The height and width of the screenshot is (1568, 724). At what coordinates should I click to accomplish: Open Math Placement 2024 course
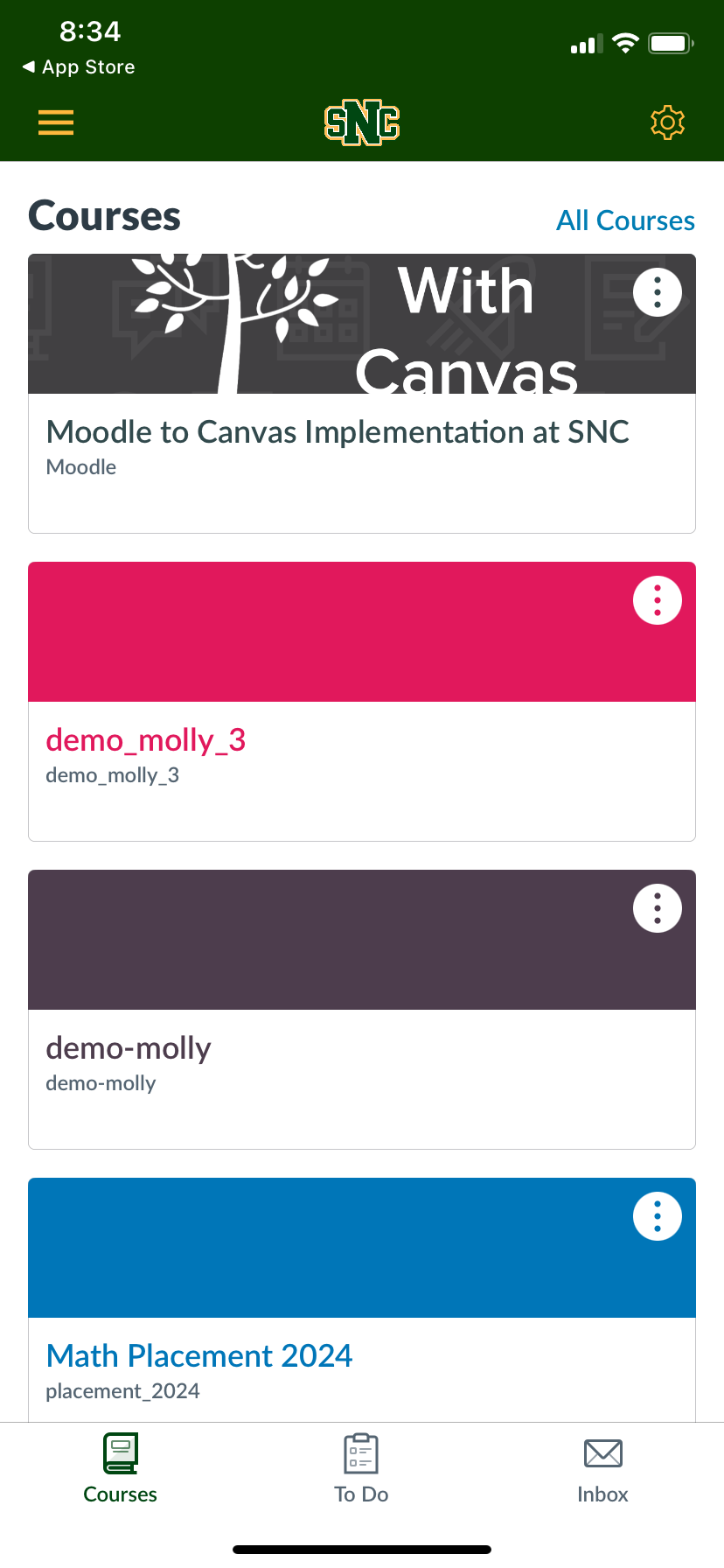(x=199, y=1356)
